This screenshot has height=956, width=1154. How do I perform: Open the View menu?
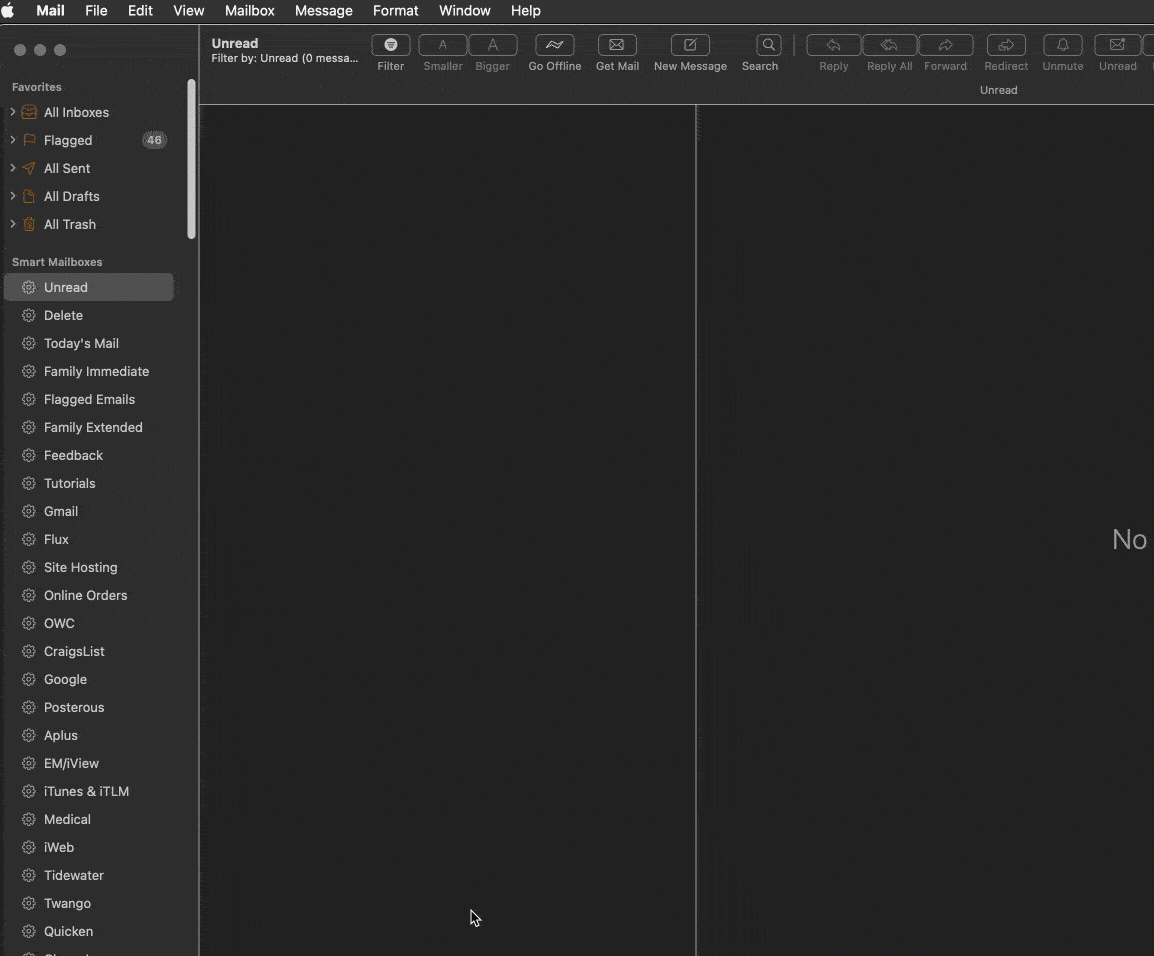coord(188,11)
